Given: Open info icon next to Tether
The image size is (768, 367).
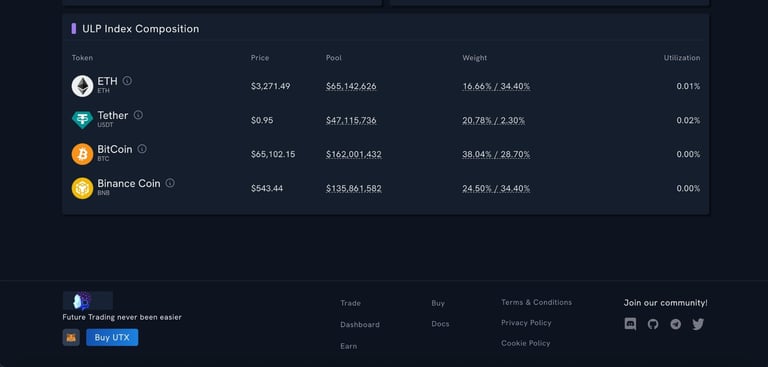Looking at the screenshot, I should (x=138, y=115).
